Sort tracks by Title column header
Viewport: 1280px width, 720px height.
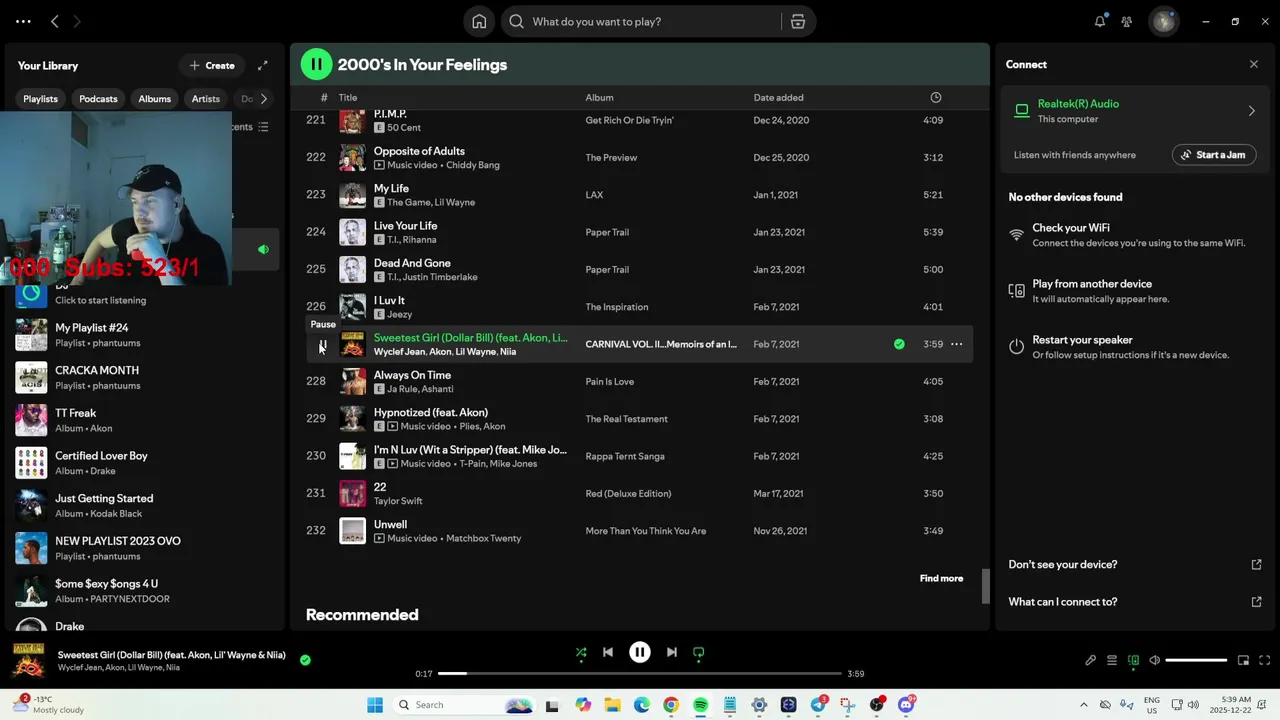point(348,97)
